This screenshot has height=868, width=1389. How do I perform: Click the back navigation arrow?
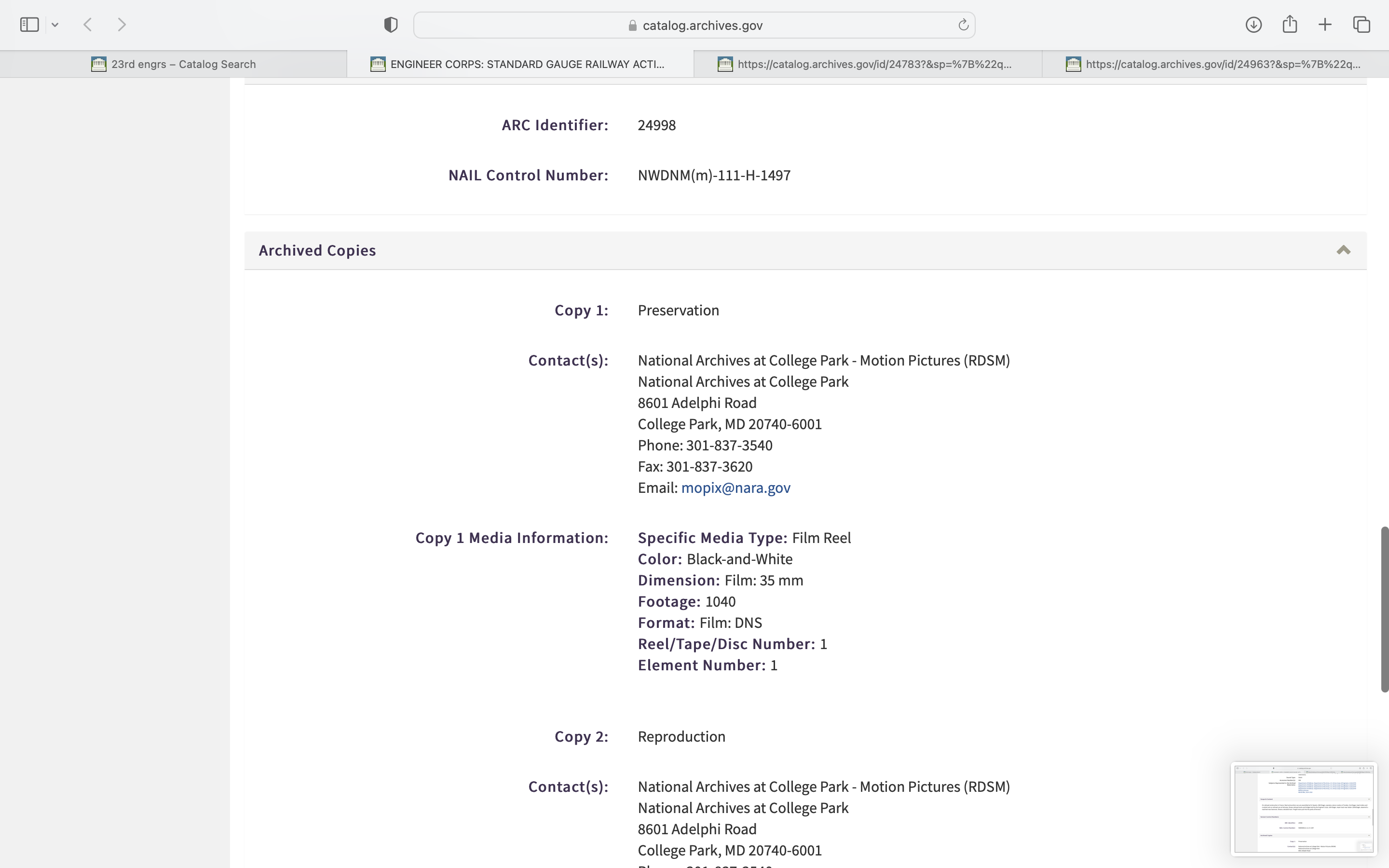tap(88, 25)
